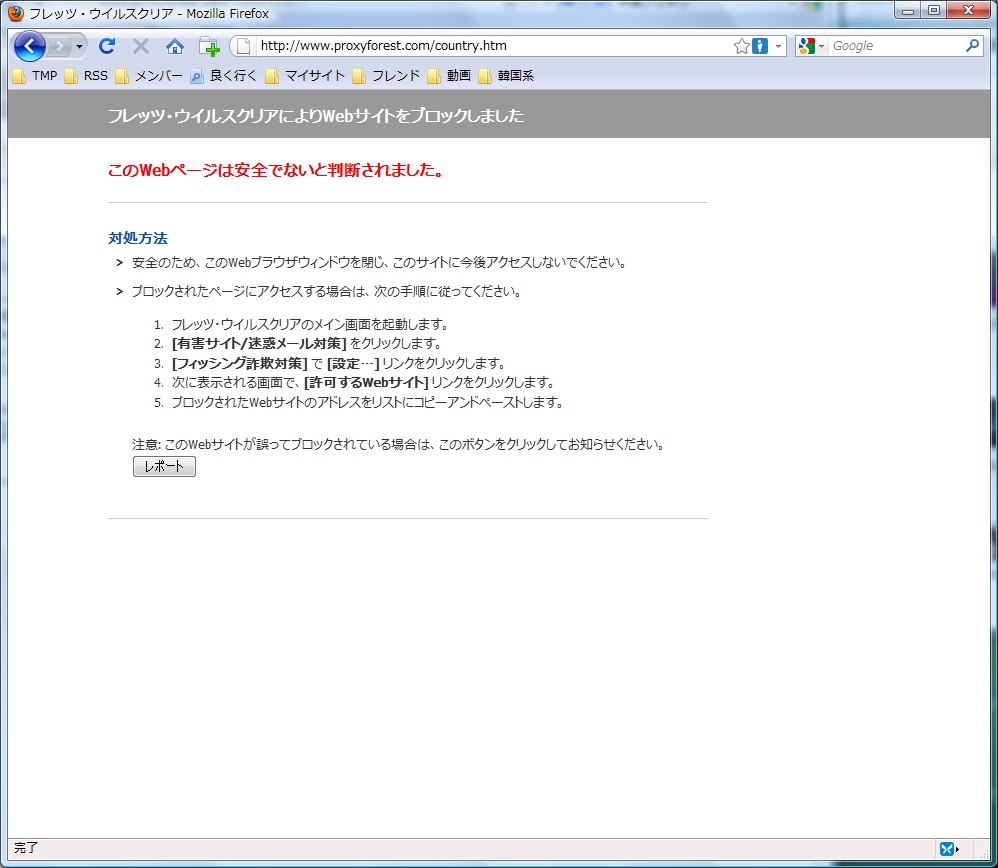Click the 完了 status bar text
998x868 pixels.
coord(26,848)
